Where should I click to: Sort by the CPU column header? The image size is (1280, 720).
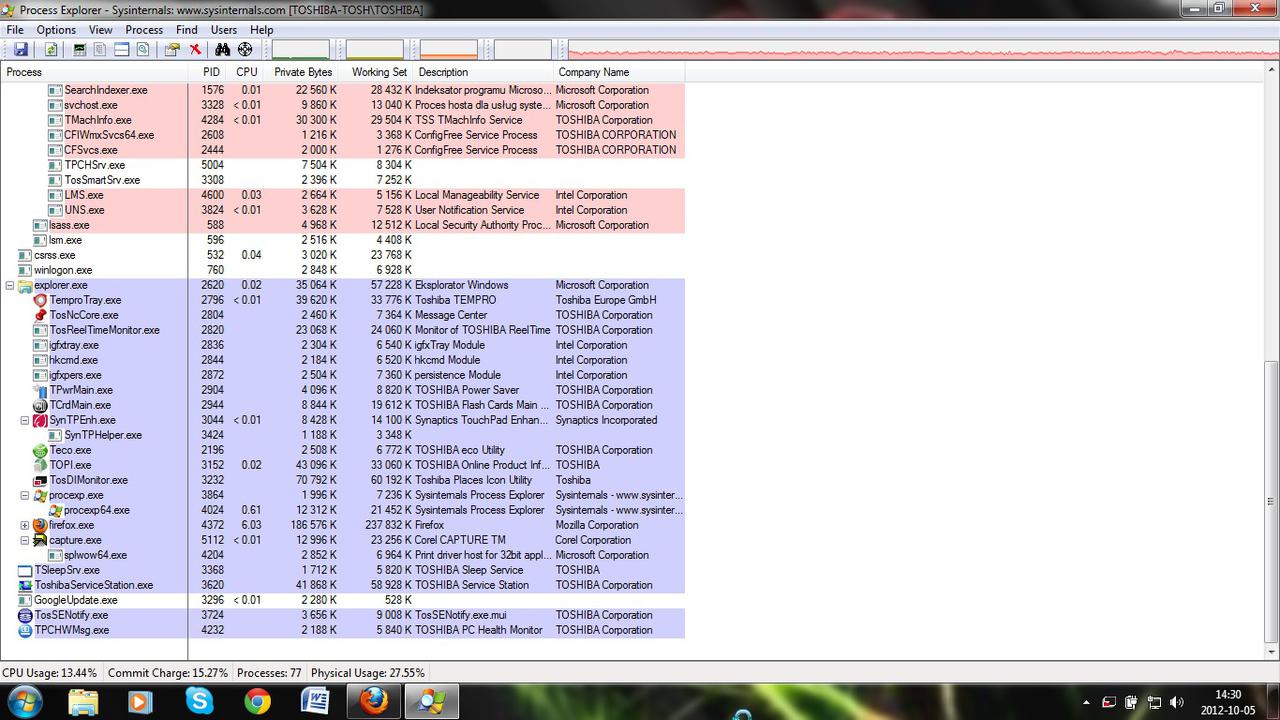click(x=247, y=72)
